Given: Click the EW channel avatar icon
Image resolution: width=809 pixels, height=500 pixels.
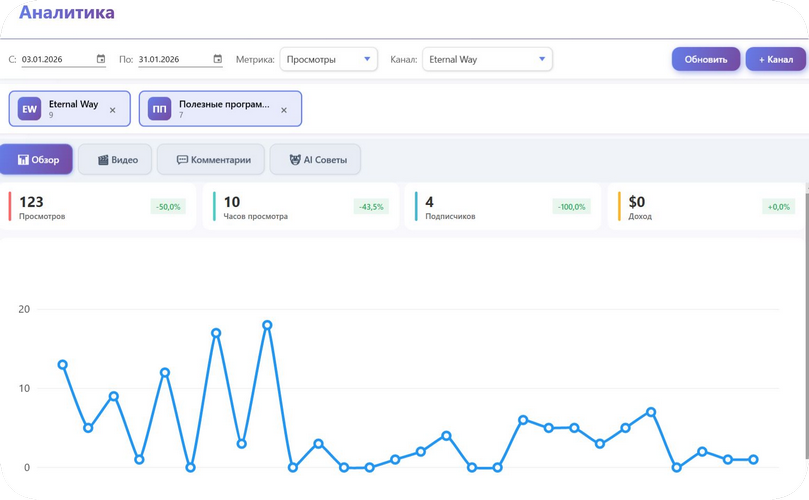Looking at the screenshot, I should pyautogui.click(x=30, y=109).
